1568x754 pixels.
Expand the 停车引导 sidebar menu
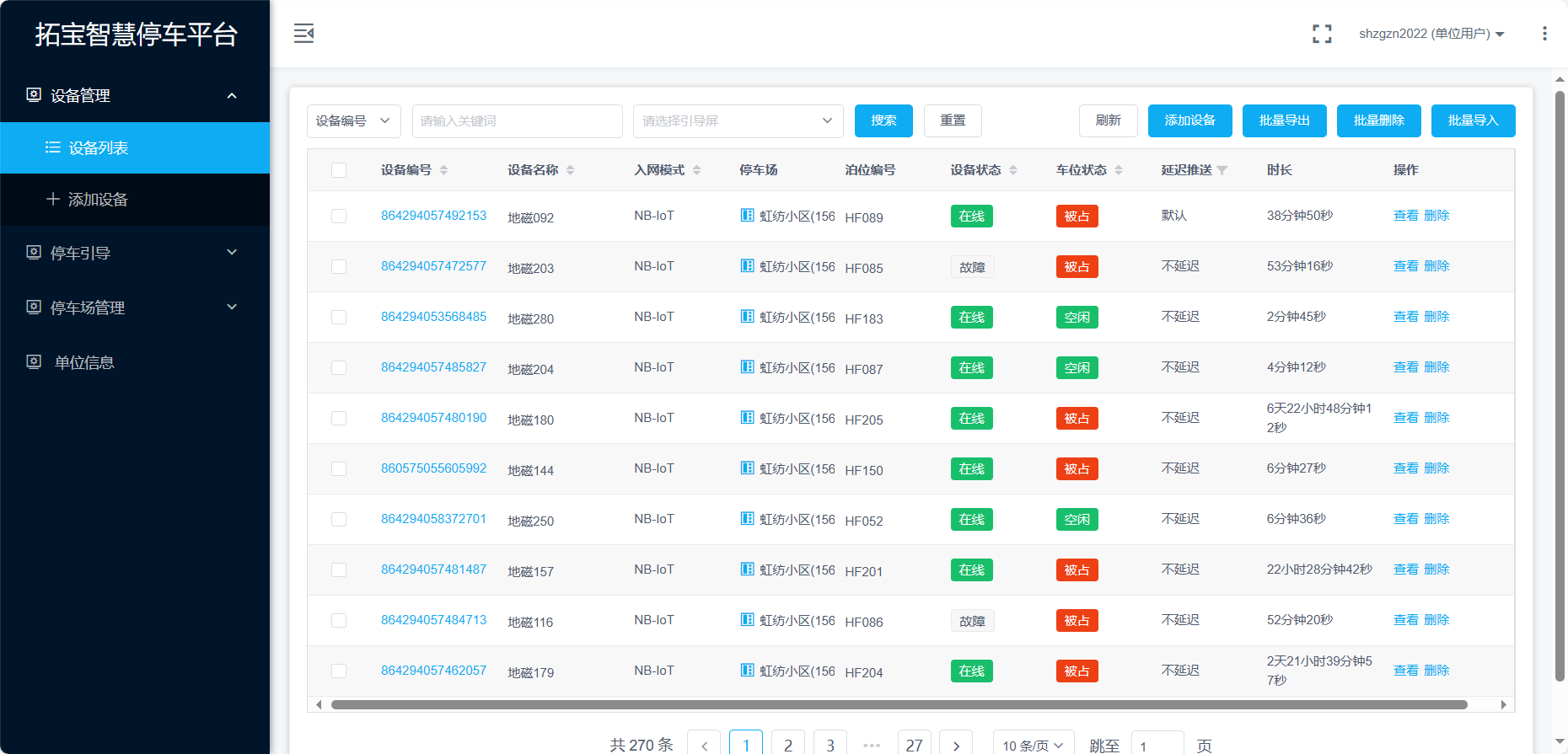click(135, 253)
